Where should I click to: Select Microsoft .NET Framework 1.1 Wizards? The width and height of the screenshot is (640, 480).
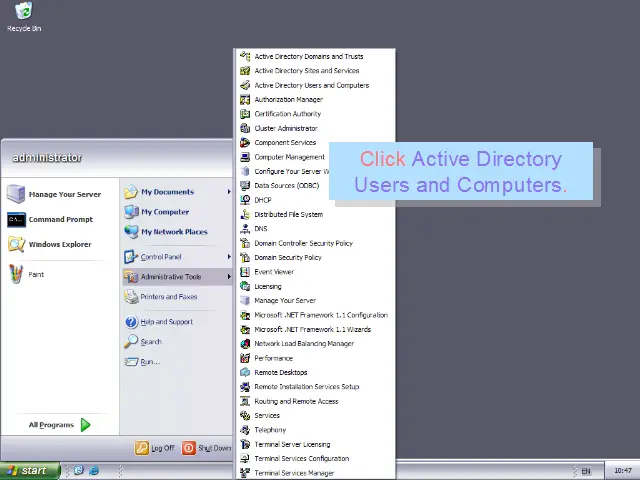point(314,329)
